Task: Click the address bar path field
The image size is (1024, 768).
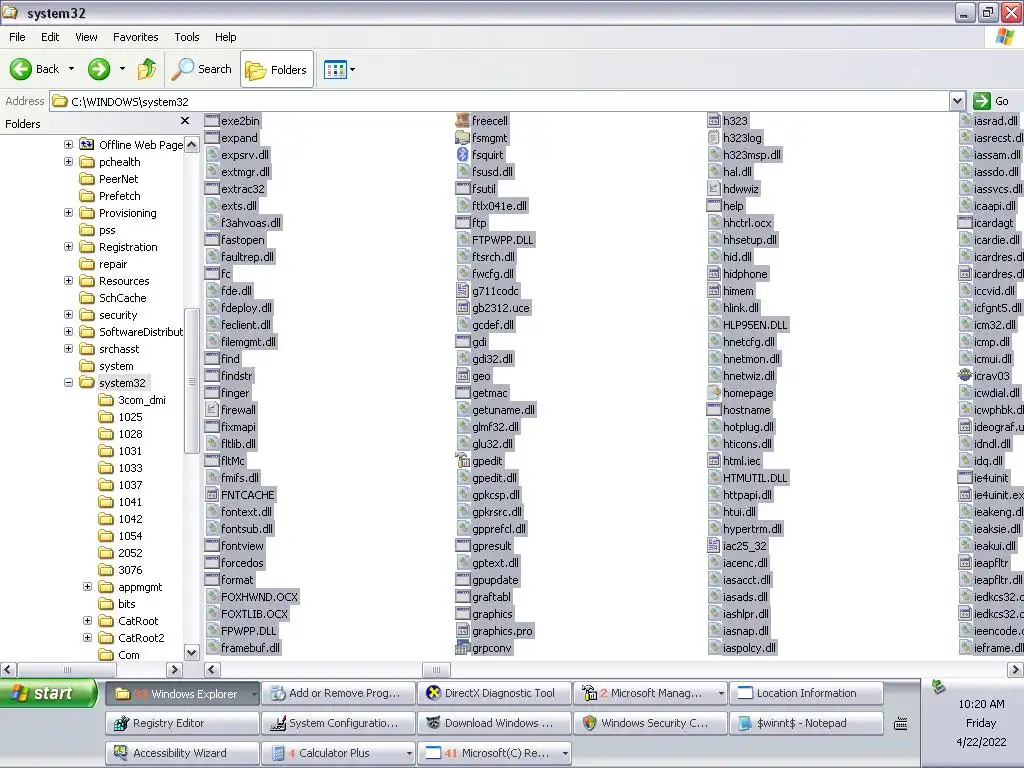Action: 500,101
